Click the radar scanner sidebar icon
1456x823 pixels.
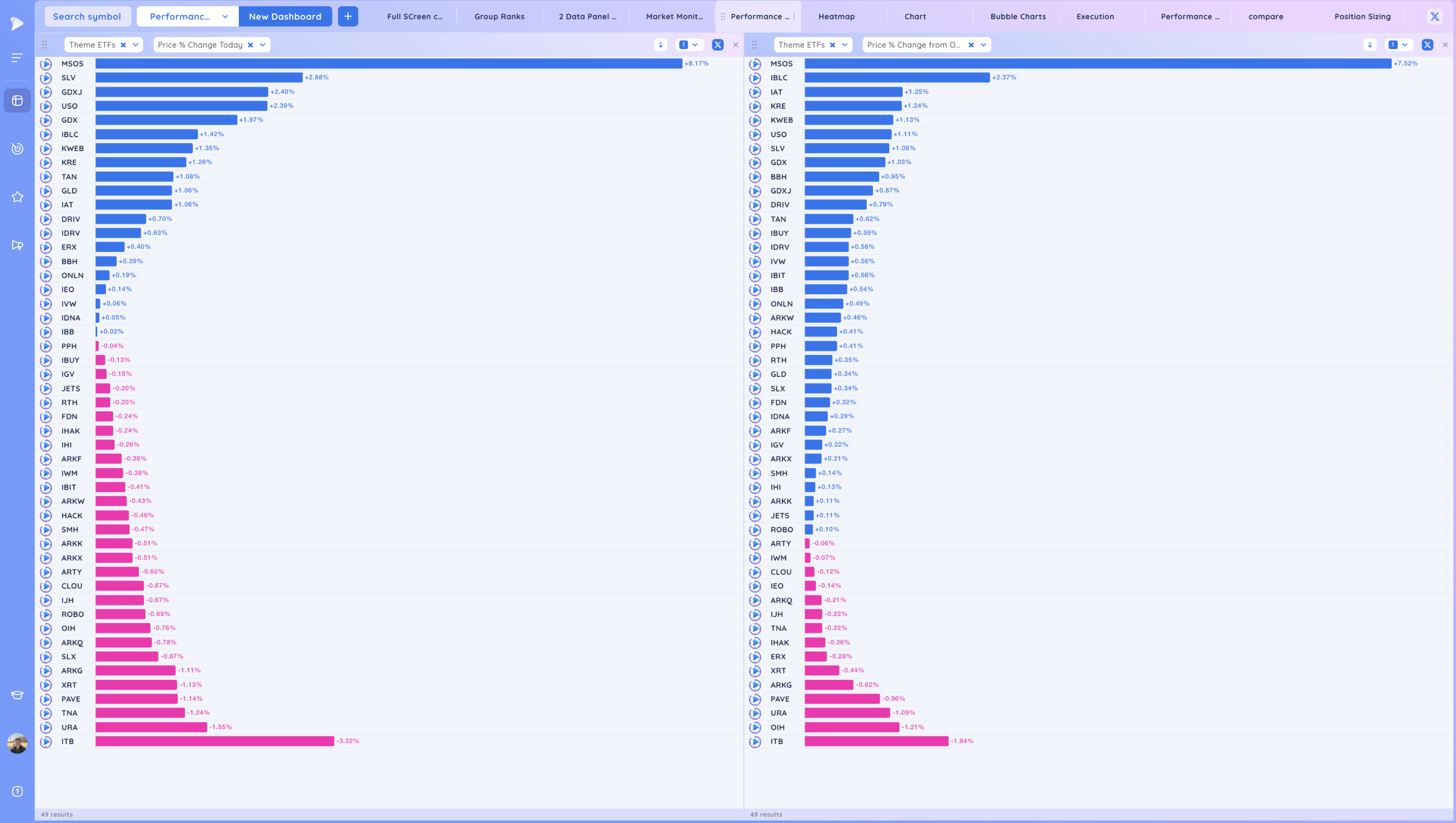pos(17,149)
